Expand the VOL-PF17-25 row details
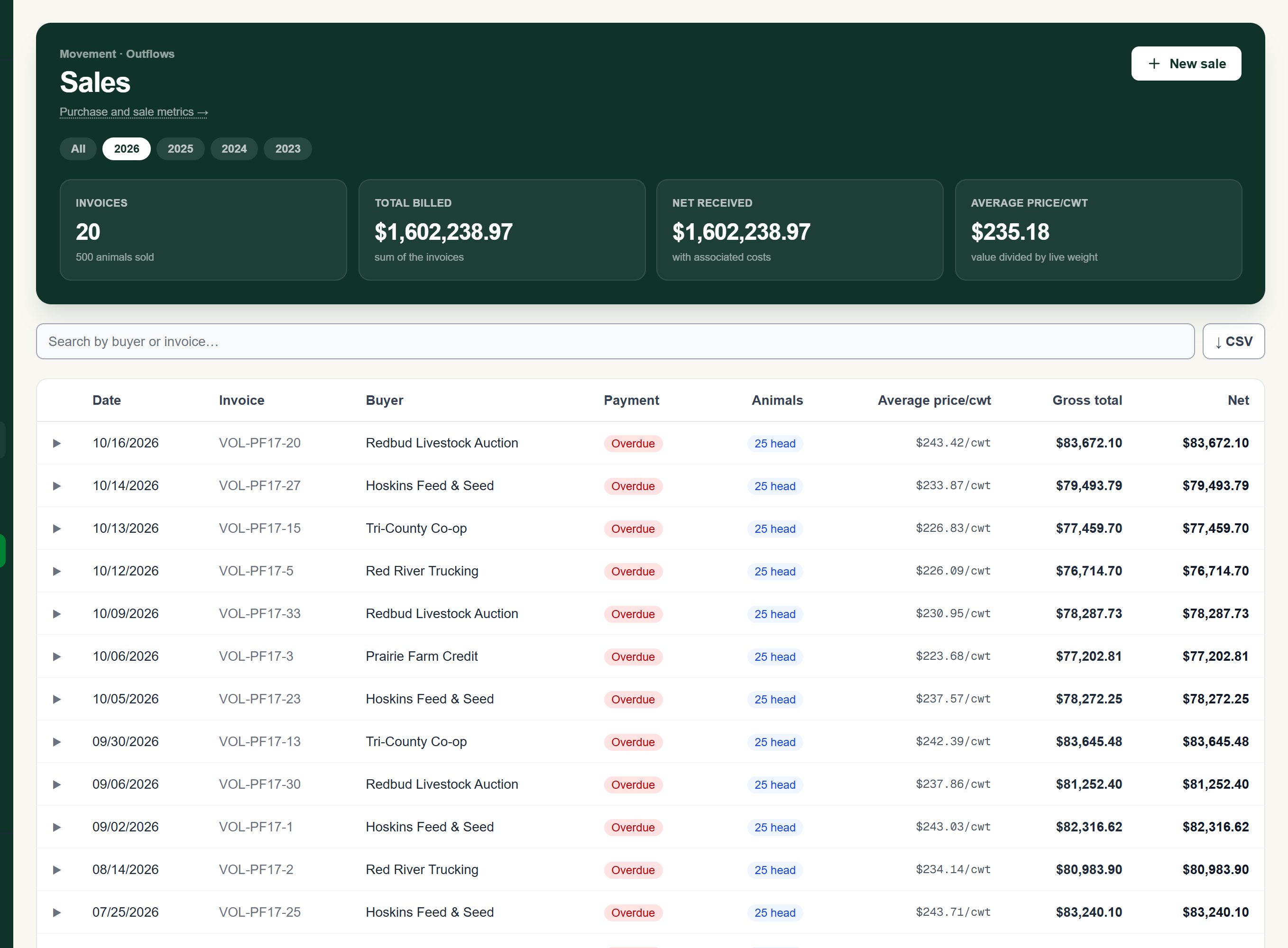This screenshot has height=948, width=1288. coord(56,912)
